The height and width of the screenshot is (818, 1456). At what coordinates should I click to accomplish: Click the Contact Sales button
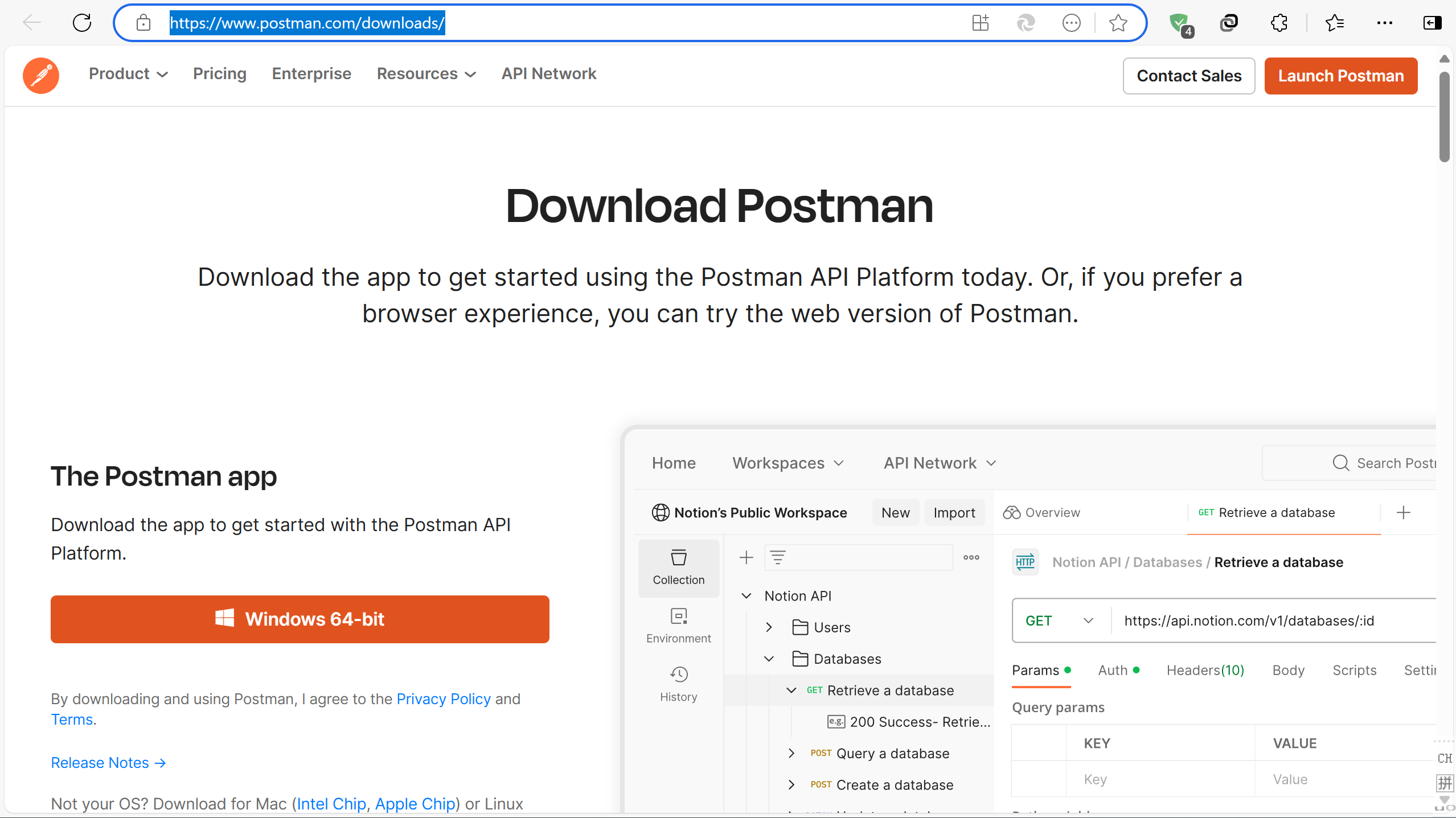1188,76
